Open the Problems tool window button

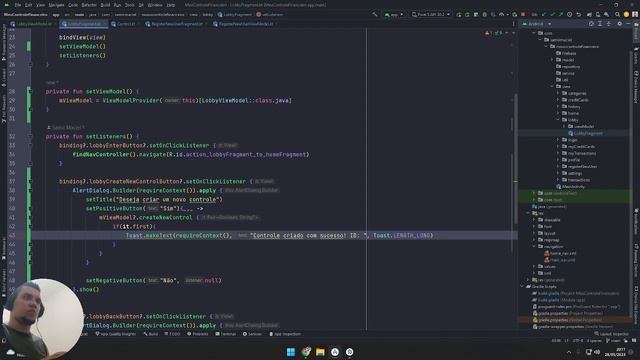(198, 334)
